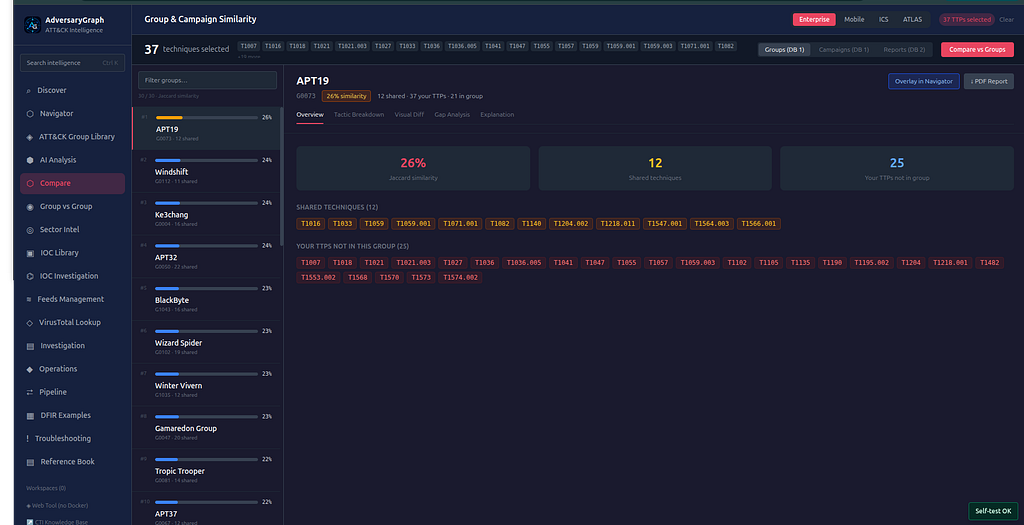
Task: Click the DFIR Examples icon
Action: point(29,415)
